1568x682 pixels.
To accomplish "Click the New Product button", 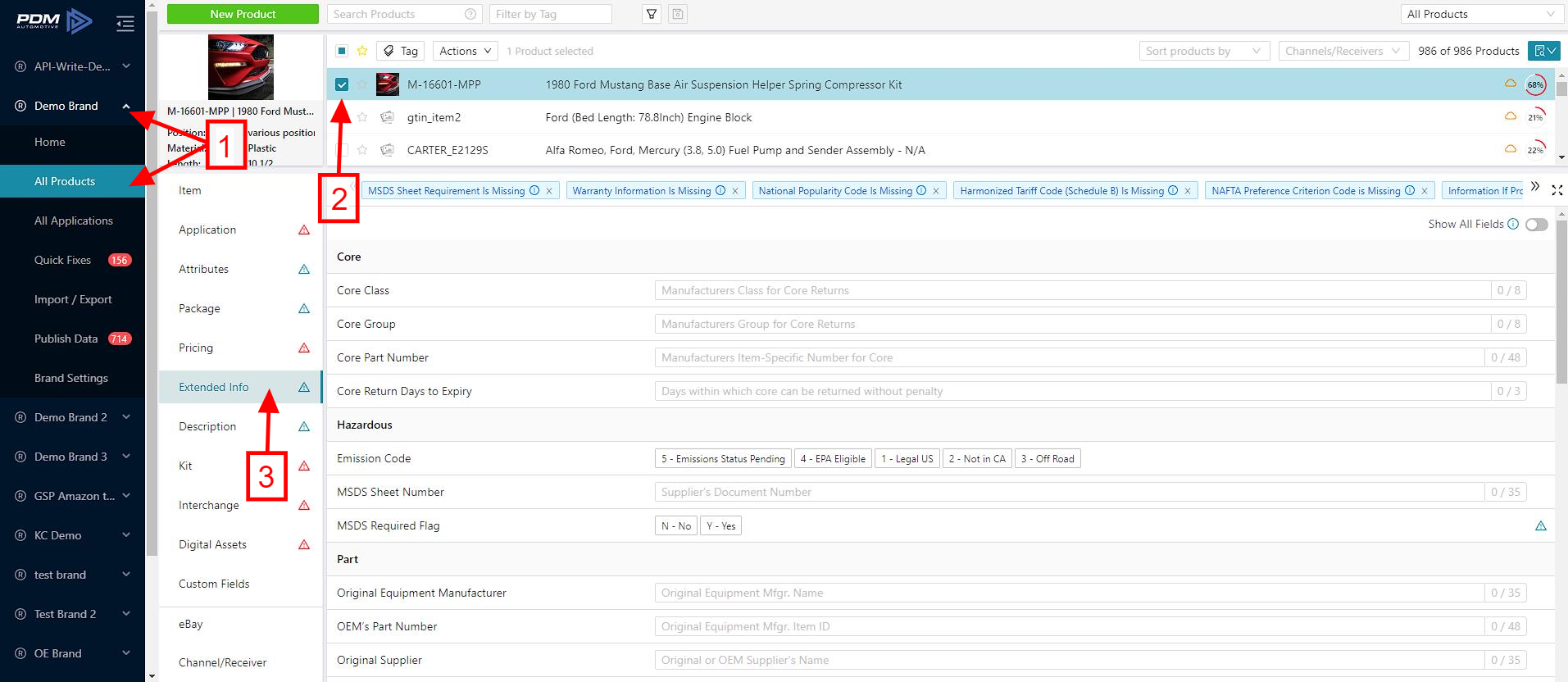I will tap(243, 14).
